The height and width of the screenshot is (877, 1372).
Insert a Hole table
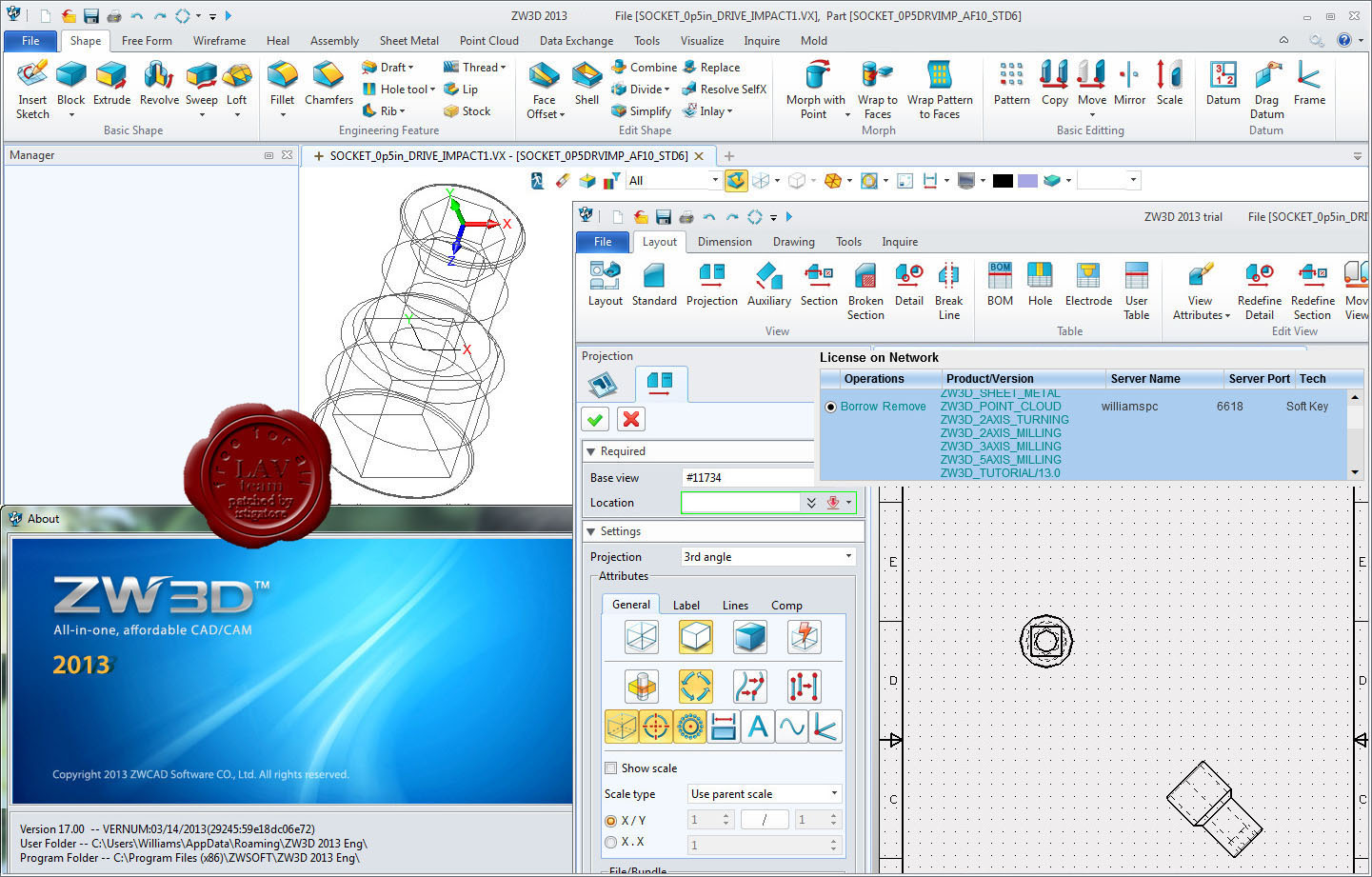[x=1040, y=284]
